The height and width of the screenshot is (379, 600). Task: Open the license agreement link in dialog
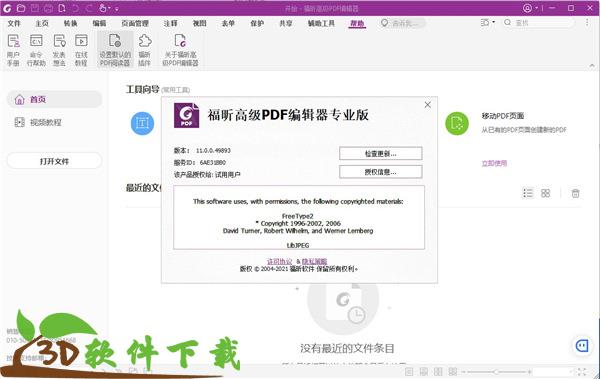(279, 261)
